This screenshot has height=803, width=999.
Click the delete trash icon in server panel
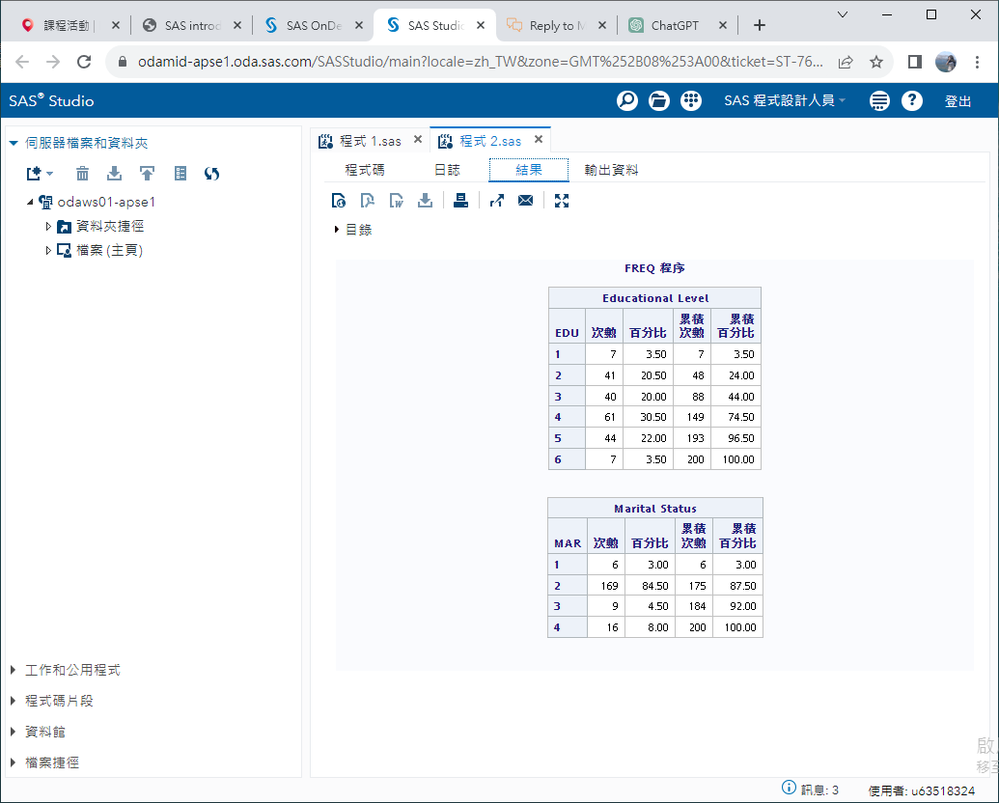pyautogui.click(x=82, y=173)
